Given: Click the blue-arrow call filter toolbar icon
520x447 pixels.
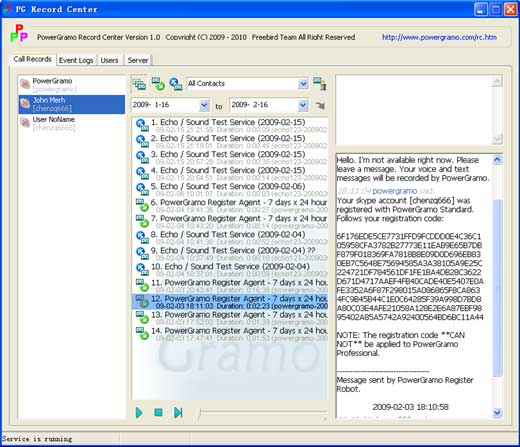Looking at the screenshot, I should [x=175, y=84].
